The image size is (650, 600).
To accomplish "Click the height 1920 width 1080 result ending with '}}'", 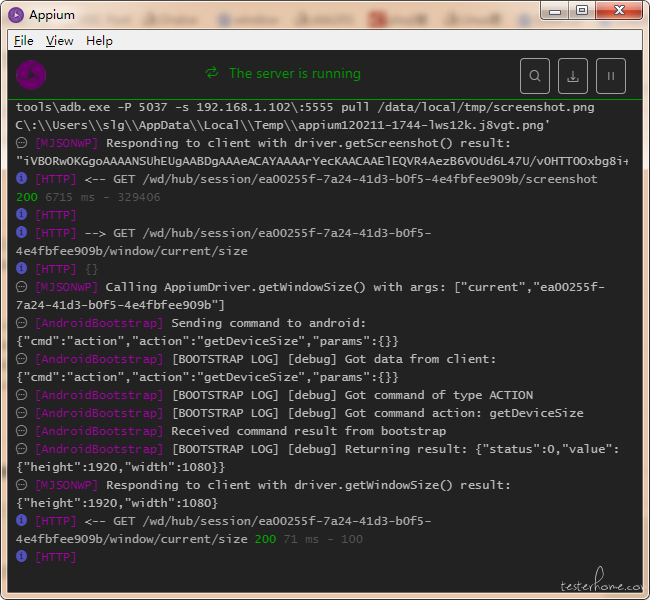I will coord(120,467).
